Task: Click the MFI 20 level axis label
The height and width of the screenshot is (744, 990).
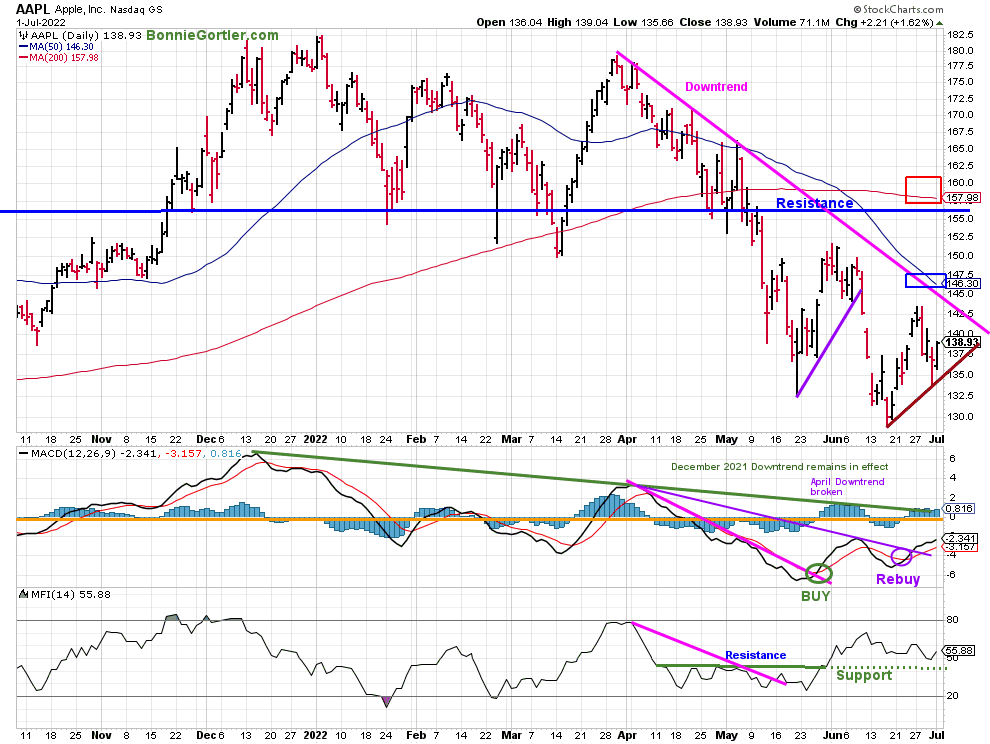Action: click(952, 695)
